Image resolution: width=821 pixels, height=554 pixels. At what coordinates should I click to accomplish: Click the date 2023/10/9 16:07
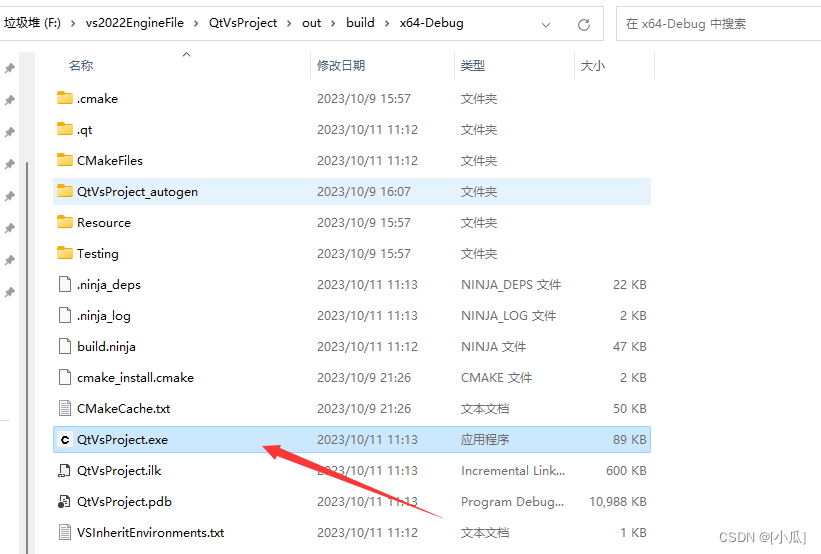(363, 192)
